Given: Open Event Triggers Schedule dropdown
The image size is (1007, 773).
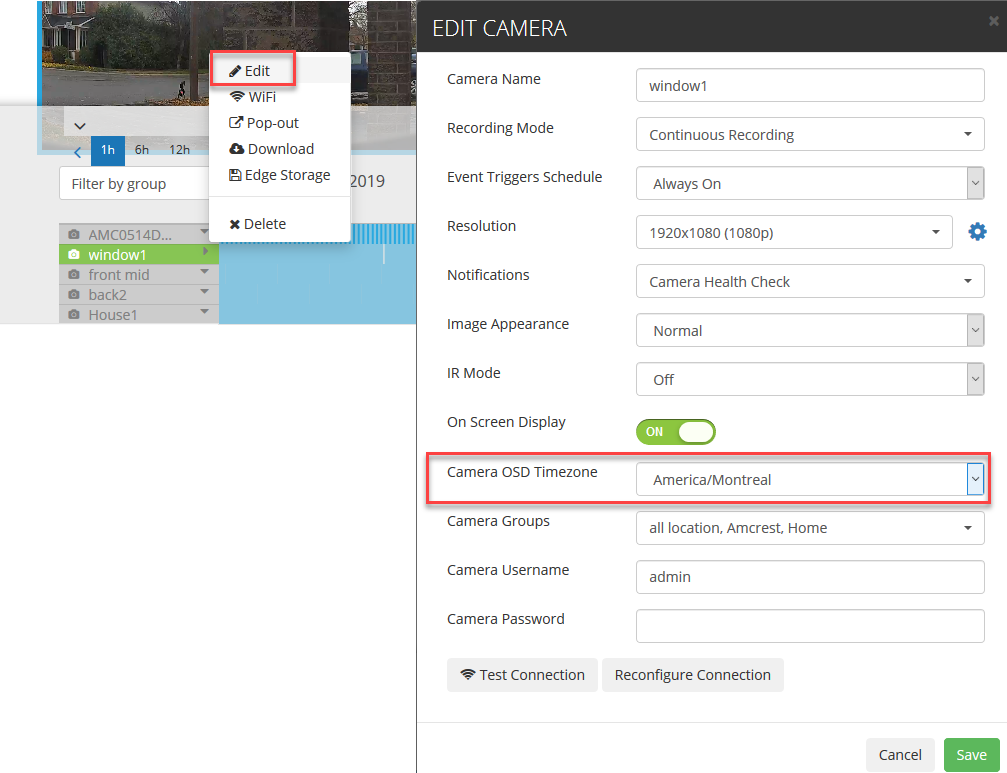Looking at the screenshot, I should 810,184.
